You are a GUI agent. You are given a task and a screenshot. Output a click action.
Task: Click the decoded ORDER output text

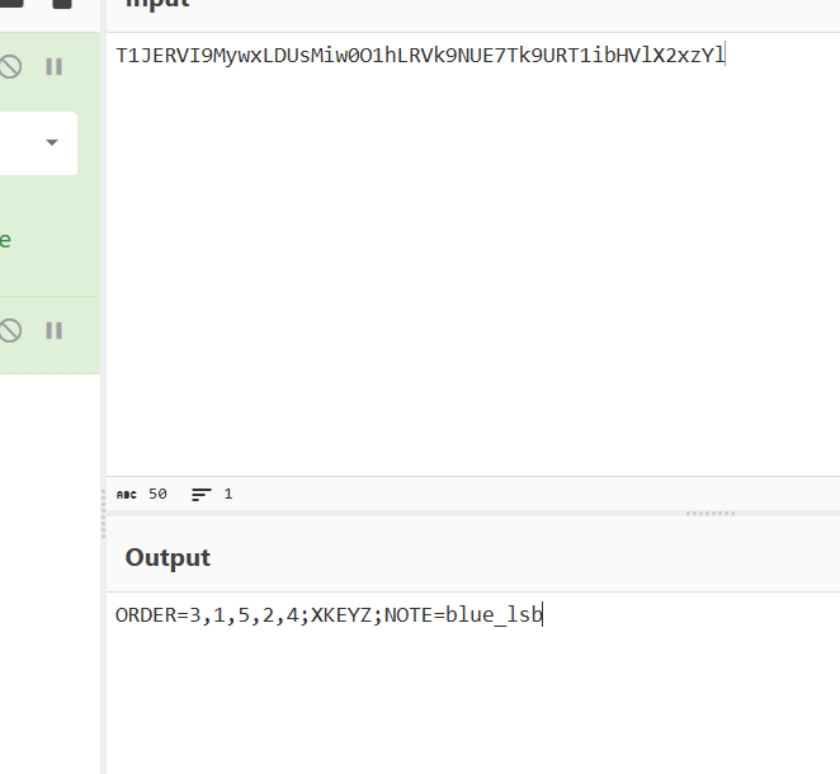[x=329, y=615]
